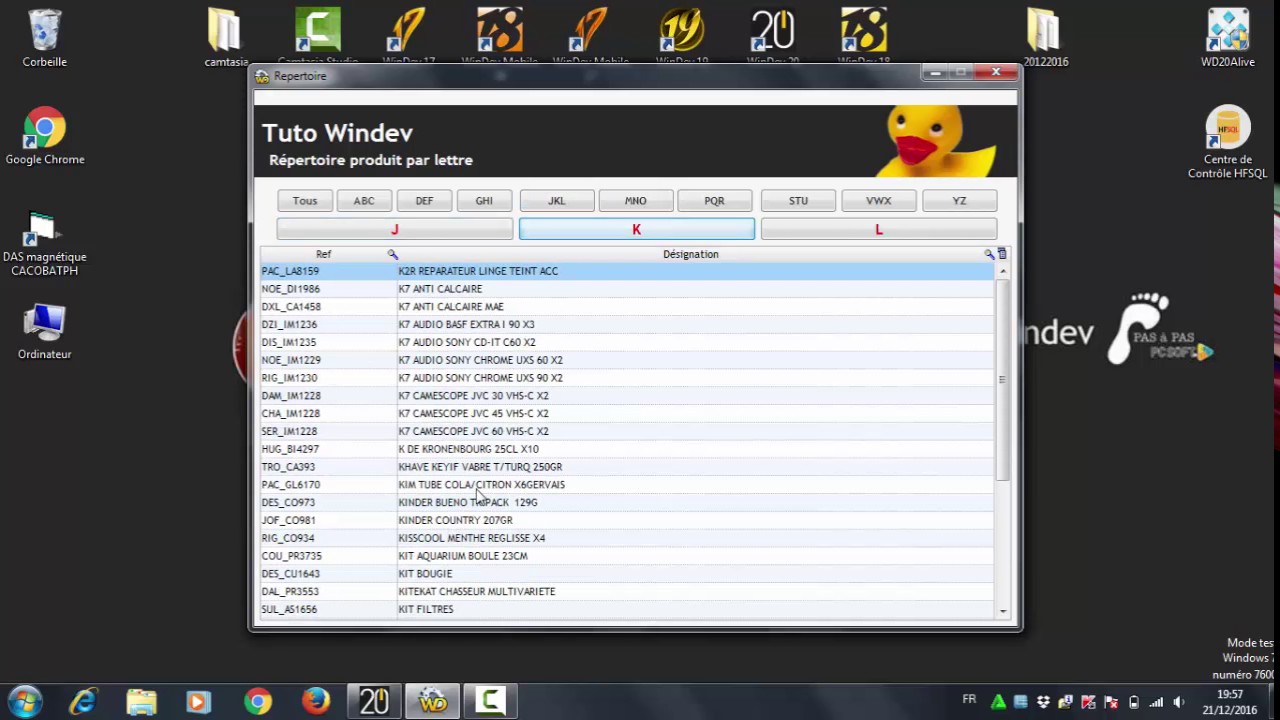Screen dimensions: 1280x720
Task: Click the table scrollbar down arrow
Action: coord(1002,611)
